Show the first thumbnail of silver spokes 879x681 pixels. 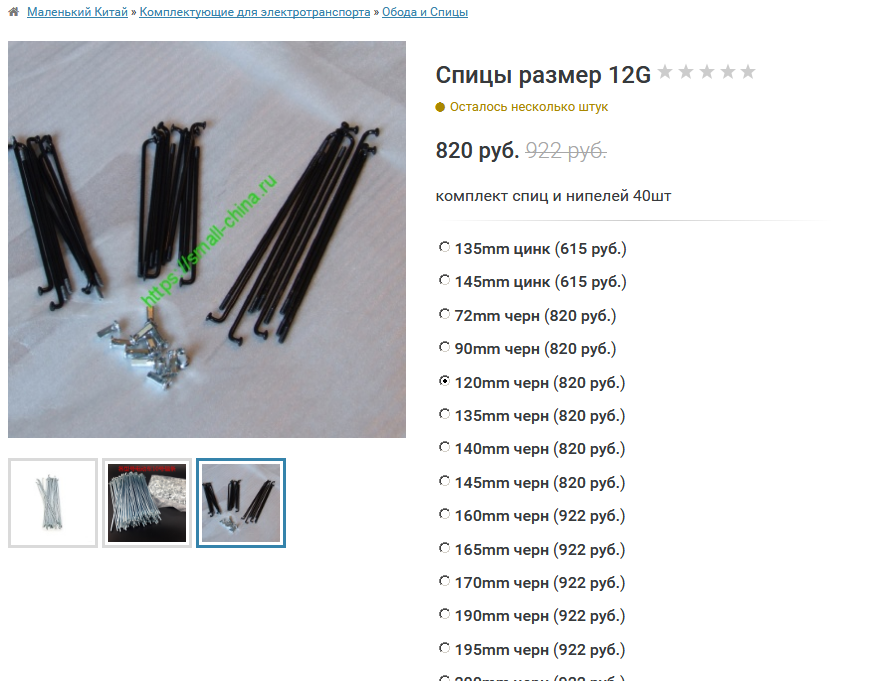pos(53,503)
